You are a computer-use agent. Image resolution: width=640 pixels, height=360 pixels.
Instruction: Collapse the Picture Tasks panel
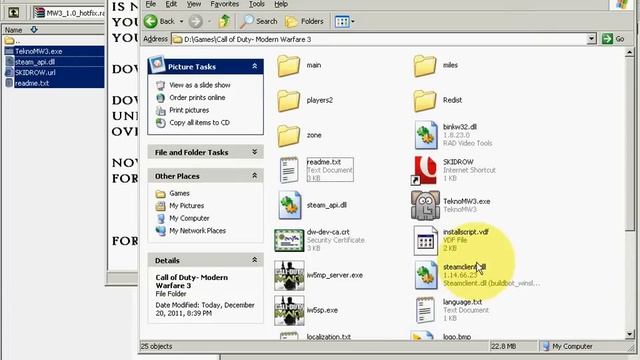coord(255,66)
